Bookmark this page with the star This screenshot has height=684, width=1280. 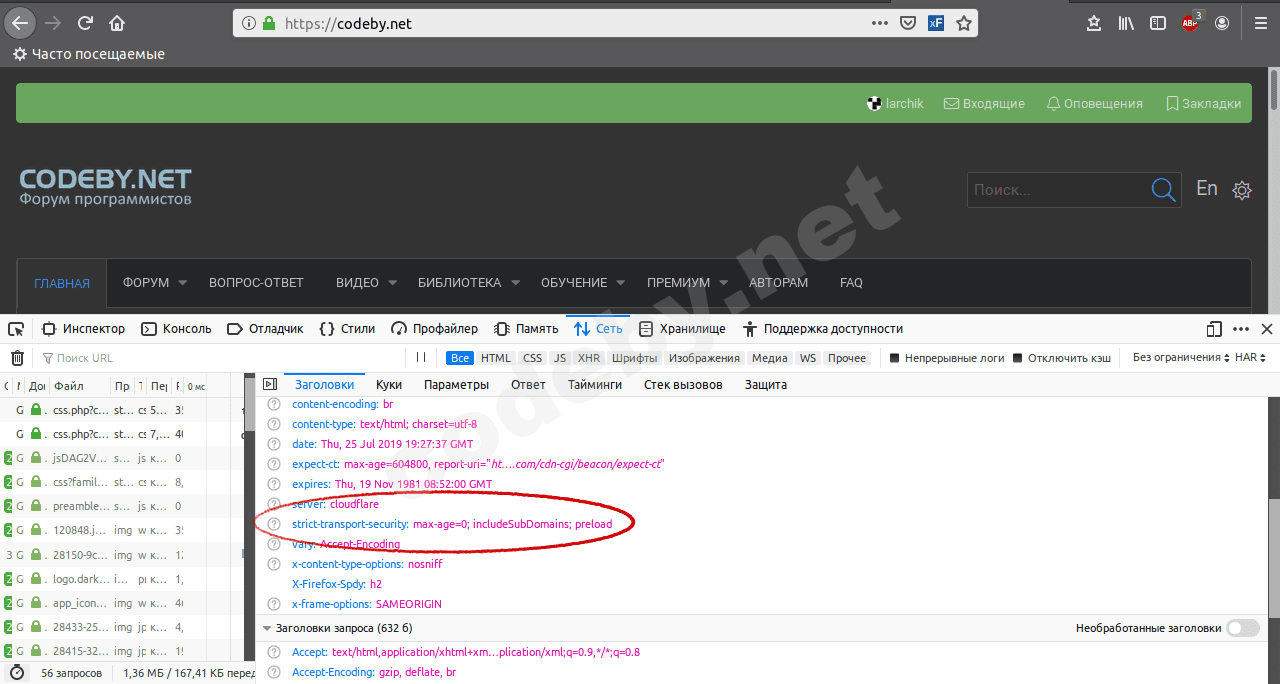[x=964, y=23]
